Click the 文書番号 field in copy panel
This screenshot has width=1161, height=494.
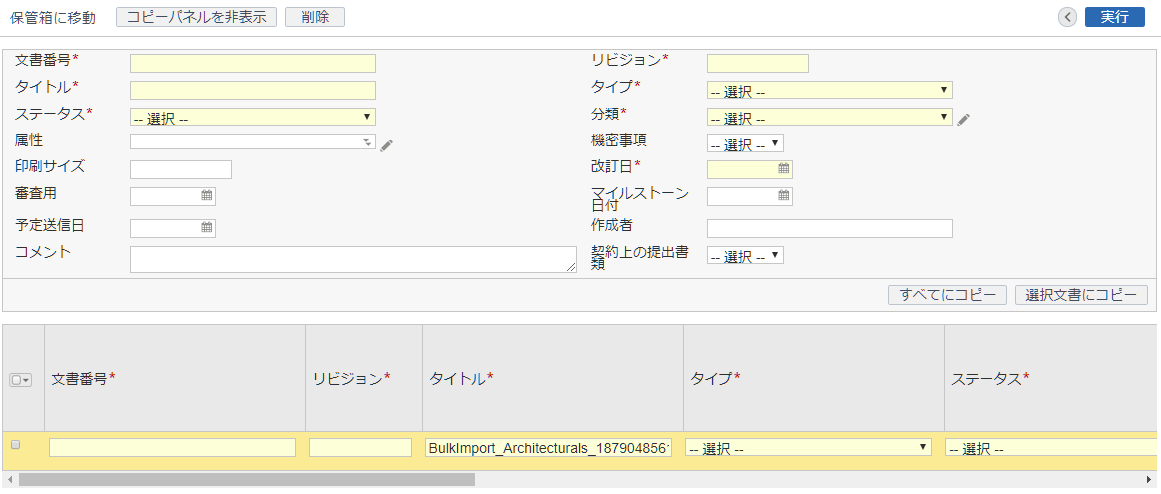tap(253, 64)
